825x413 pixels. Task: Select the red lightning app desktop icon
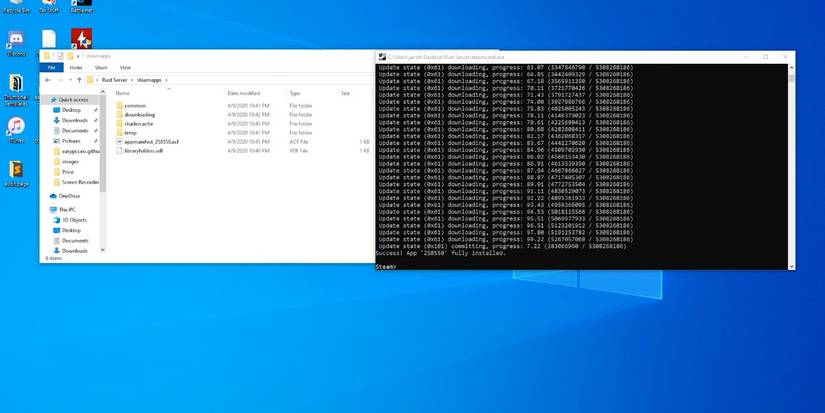[x=82, y=38]
